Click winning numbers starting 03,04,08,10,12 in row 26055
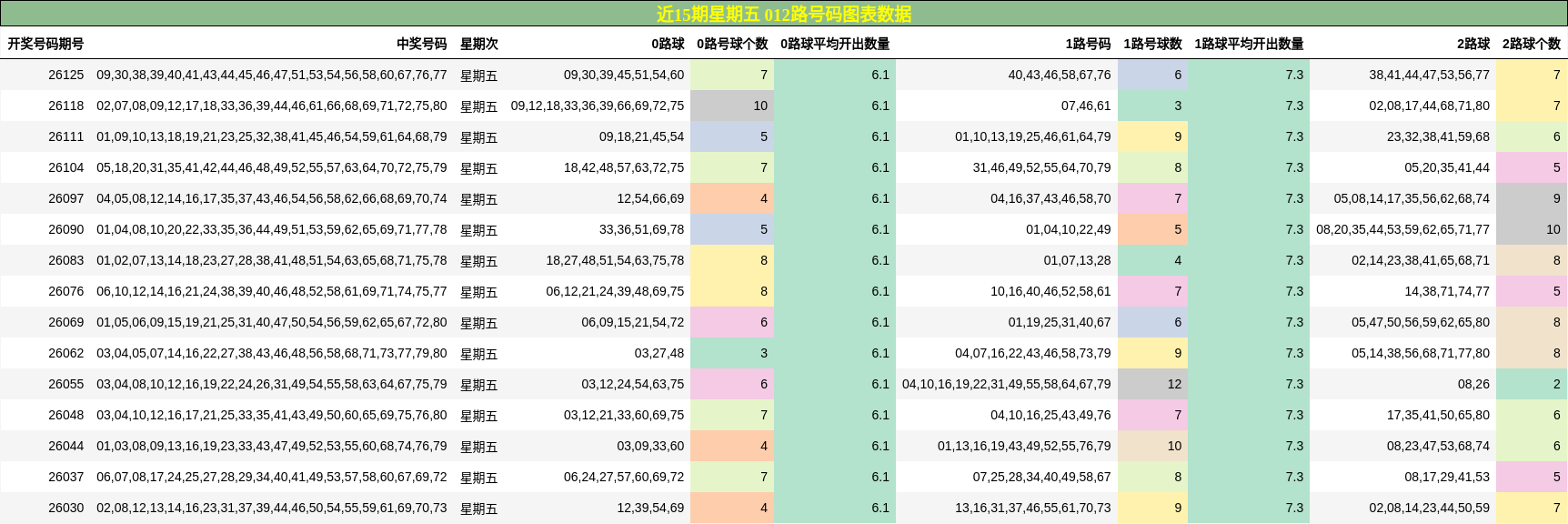 click(x=272, y=384)
